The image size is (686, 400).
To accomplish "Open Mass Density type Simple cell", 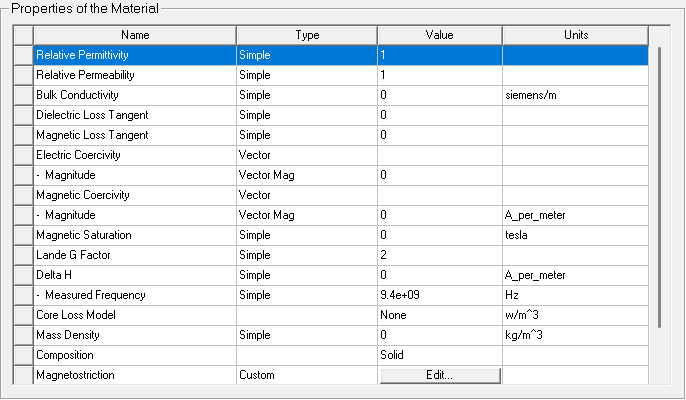I will 307,335.
